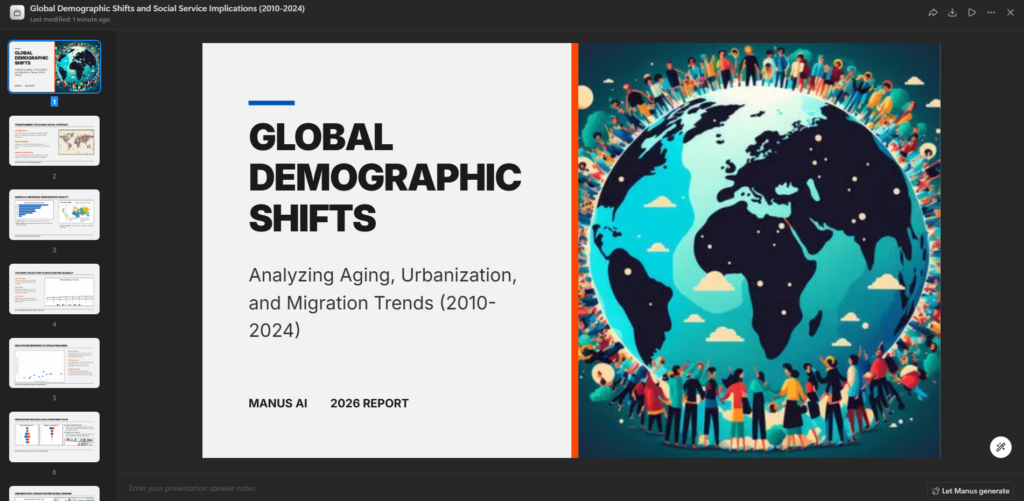Click the share arrow icon

tap(933, 12)
